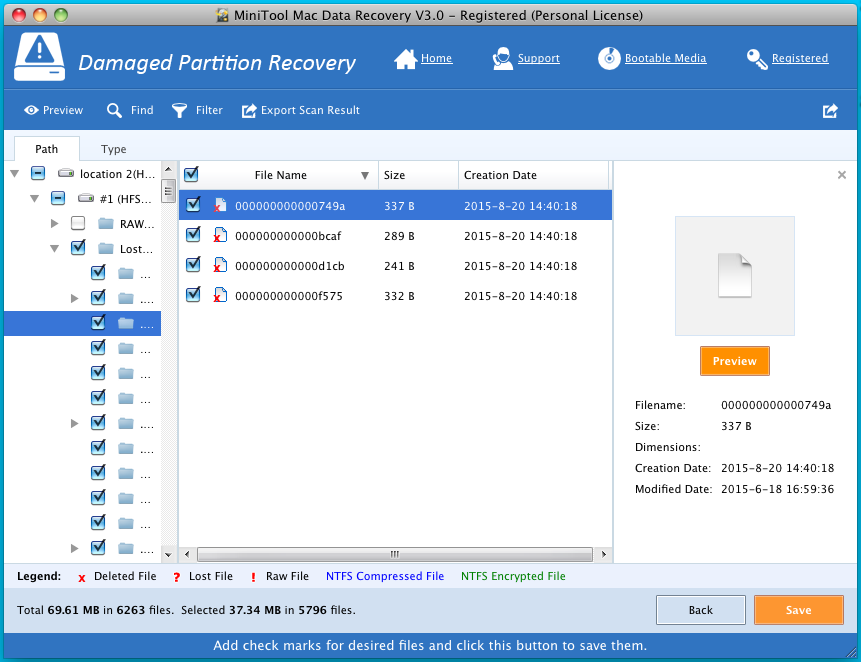Image resolution: width=861 pixels, height=662 pixels.
Task: Collapse the location 2 tree node
Action: [15, 174]
